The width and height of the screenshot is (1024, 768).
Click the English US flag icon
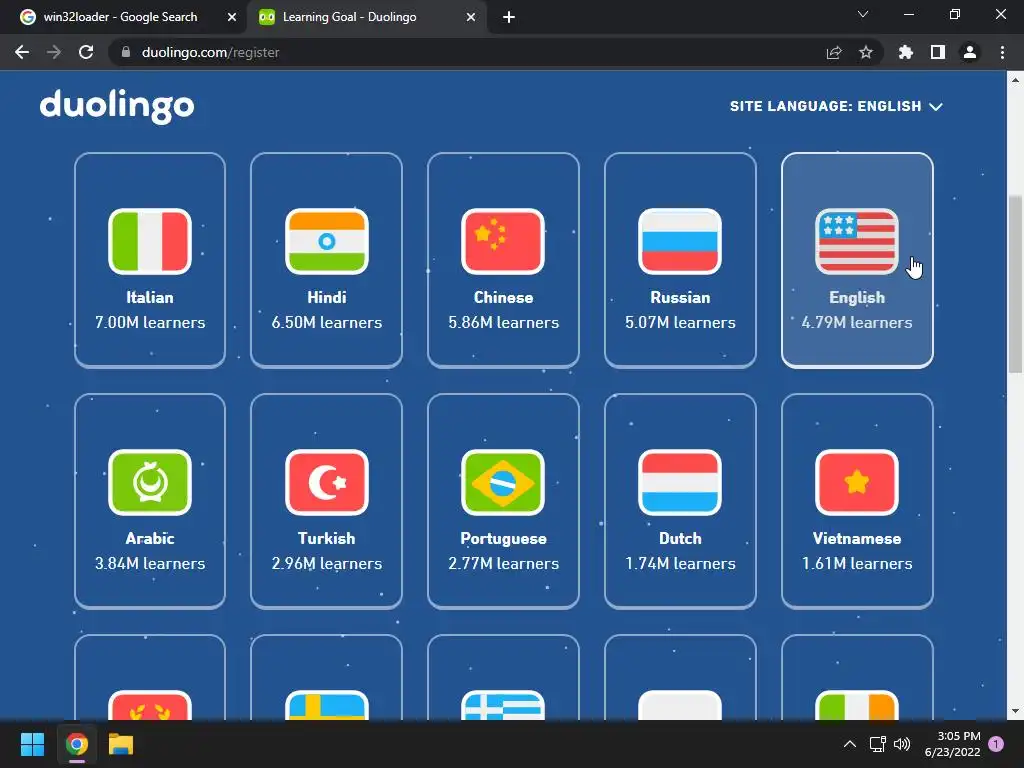point(857,242)
